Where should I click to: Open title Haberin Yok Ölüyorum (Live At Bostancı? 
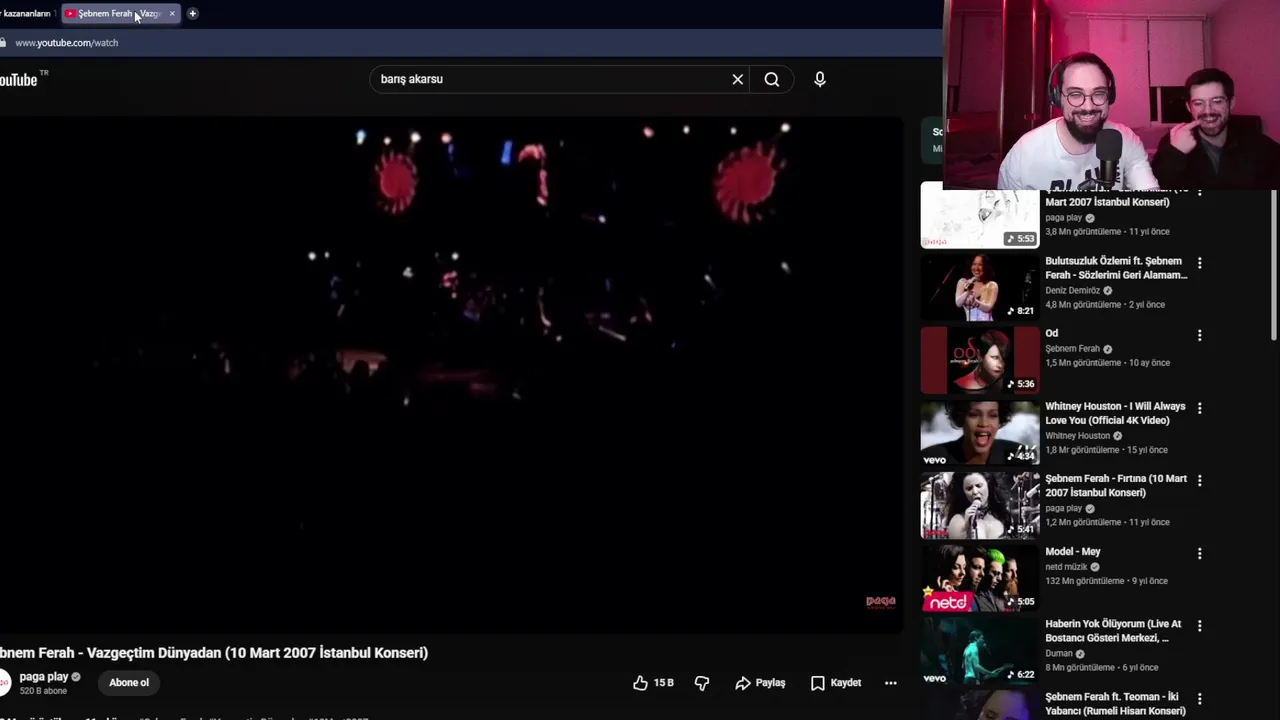point(1113,631)
